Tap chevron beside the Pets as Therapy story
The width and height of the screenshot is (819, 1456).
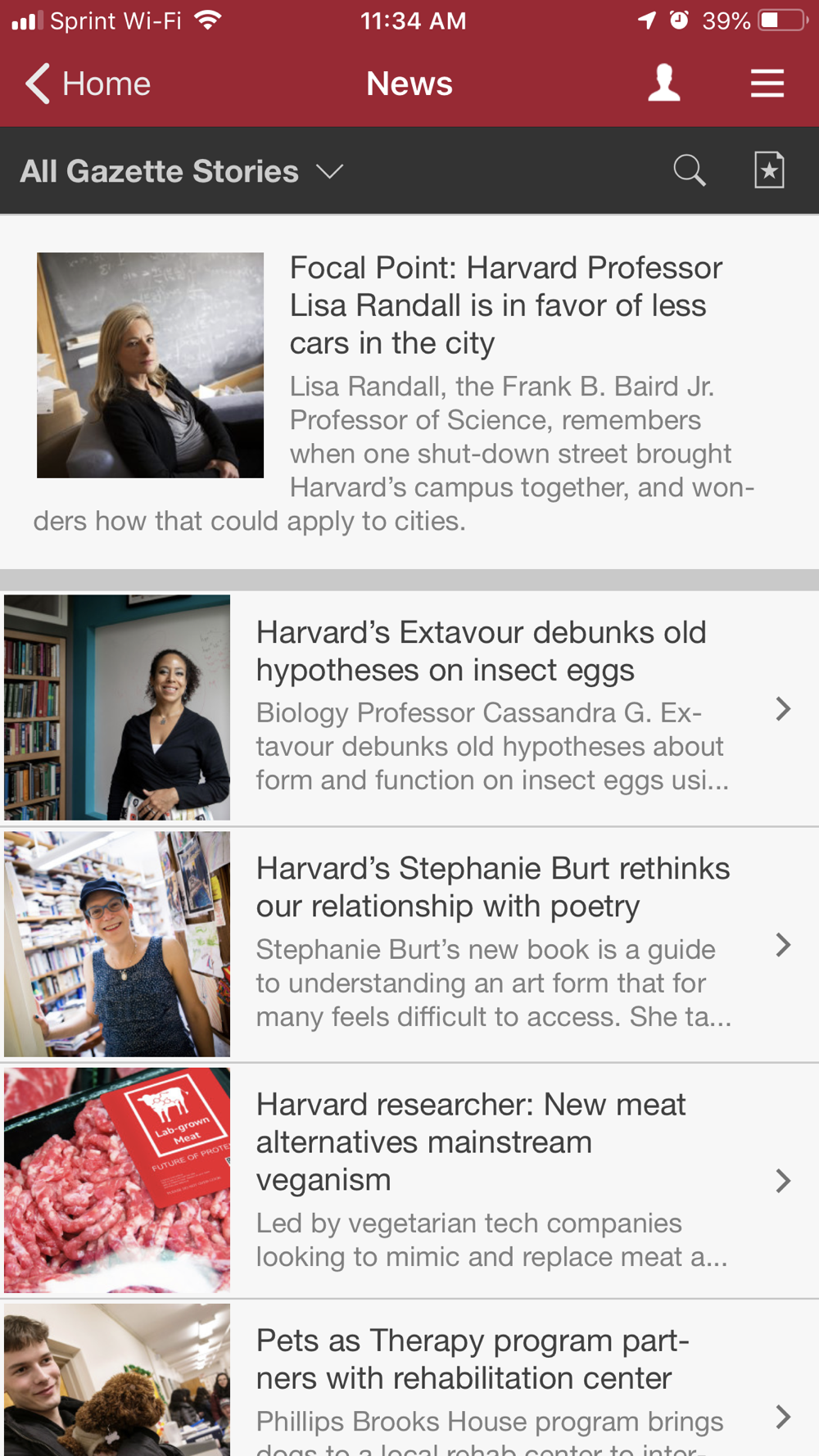[783, 1417]
